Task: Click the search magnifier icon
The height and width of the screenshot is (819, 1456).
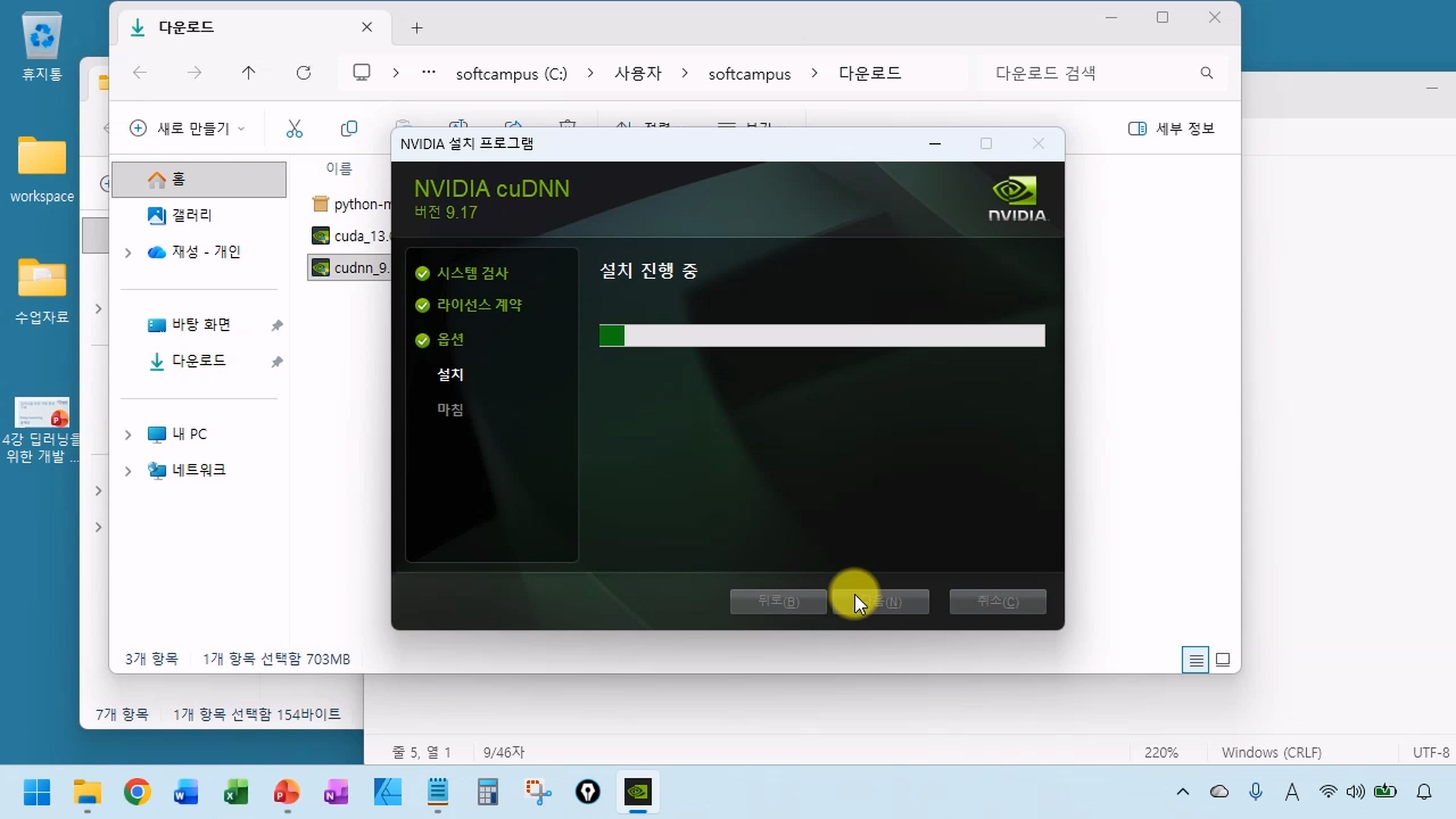Action: [x=1206, y=73]
